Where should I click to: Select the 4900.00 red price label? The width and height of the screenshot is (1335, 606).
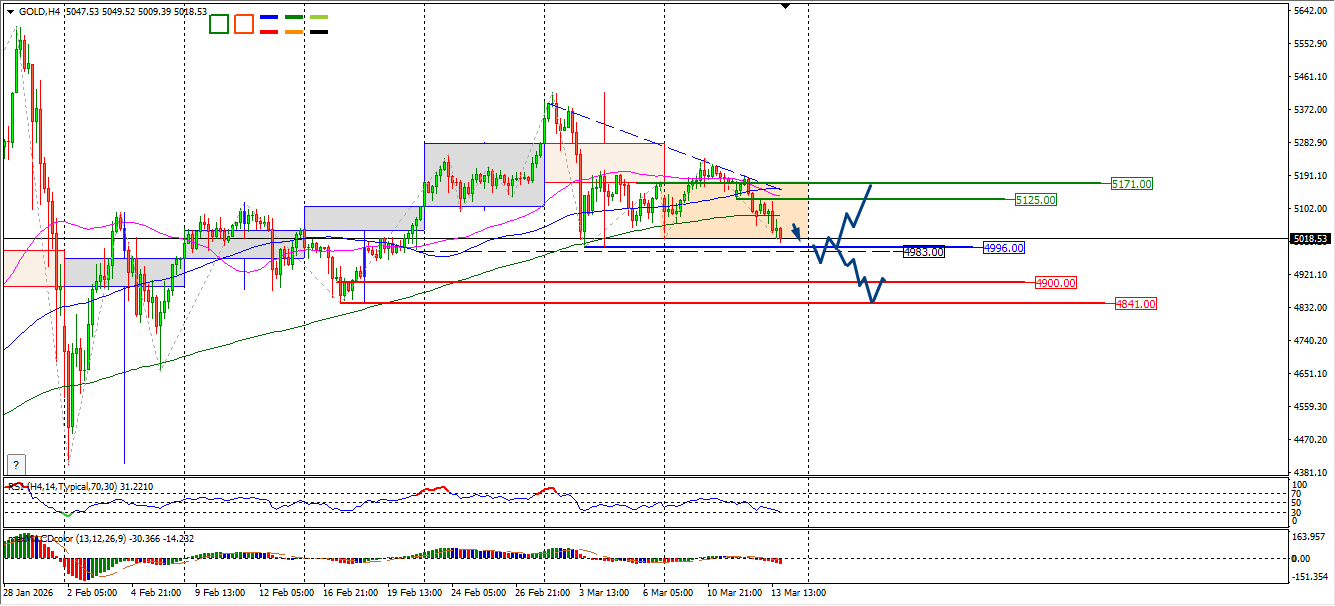click(x=1056, y=283)
